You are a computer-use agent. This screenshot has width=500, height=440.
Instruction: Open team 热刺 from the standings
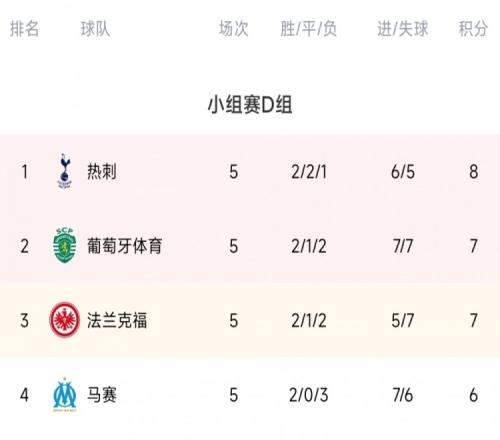pos(102,172)
